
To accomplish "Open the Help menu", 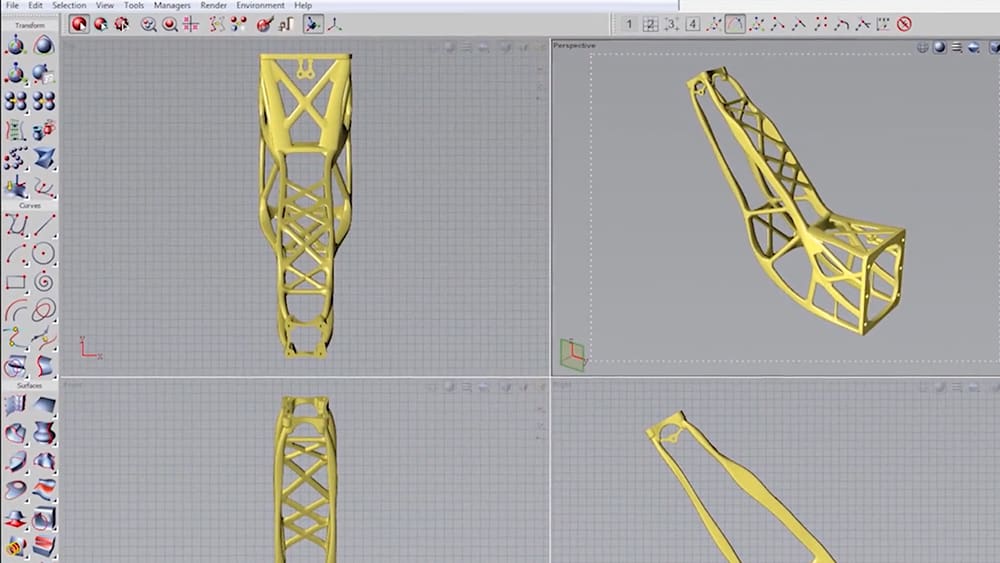I will [303, 5].
